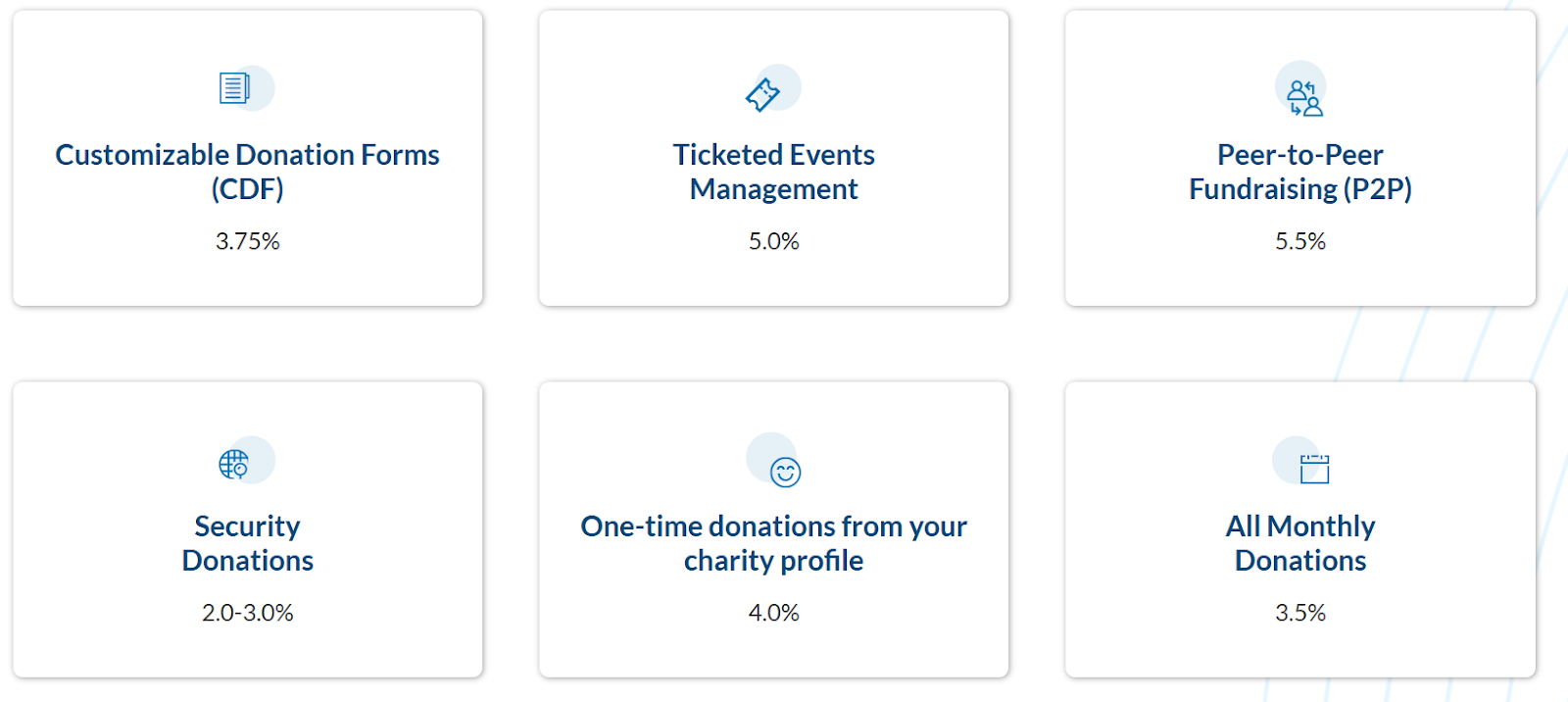Viewport: 1568px width, 702px height.
Task: Click the globe icon above Security Donations
Action: 234,464
